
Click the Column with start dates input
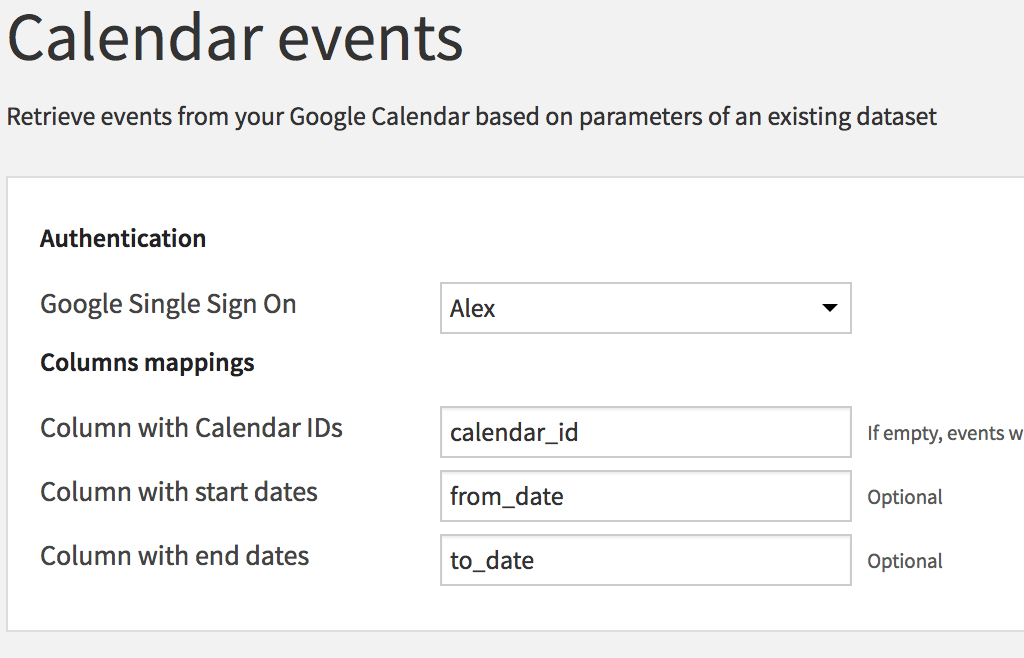coord(645,496)
